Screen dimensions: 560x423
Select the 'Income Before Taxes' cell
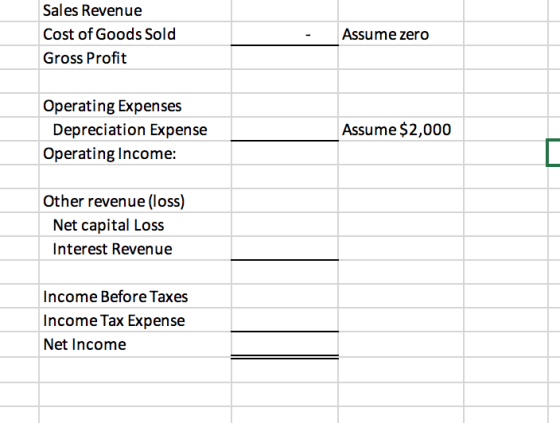pyautogui.click(x=135, y=296)
